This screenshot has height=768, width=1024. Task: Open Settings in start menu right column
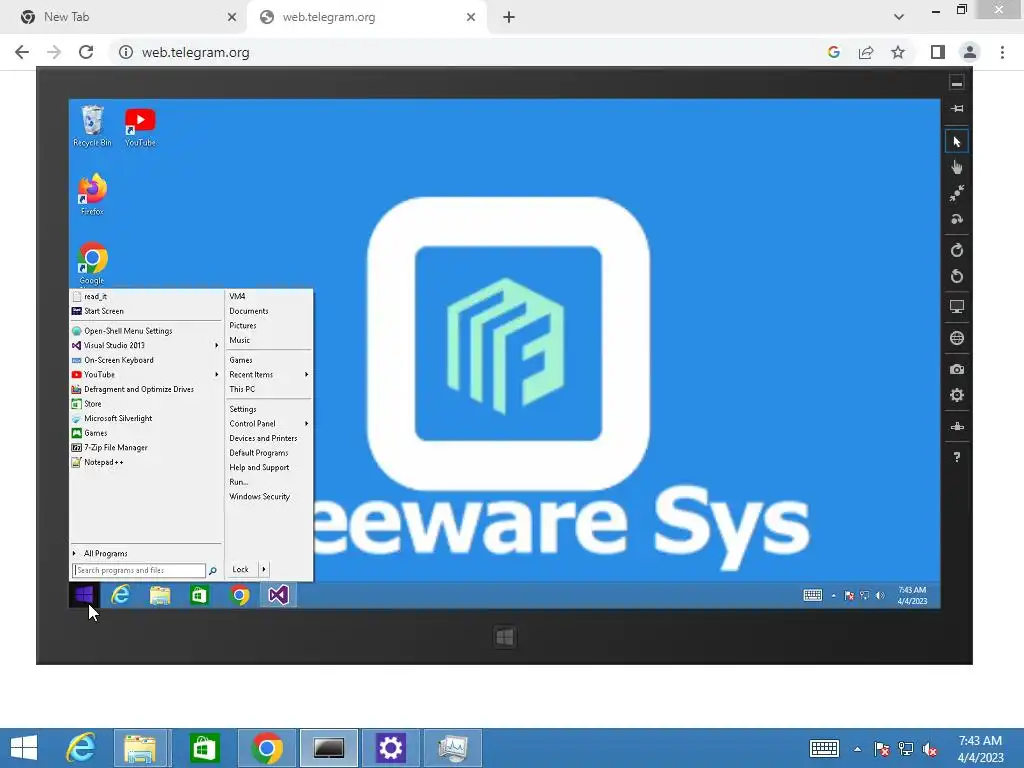click(x=243, y=409)
